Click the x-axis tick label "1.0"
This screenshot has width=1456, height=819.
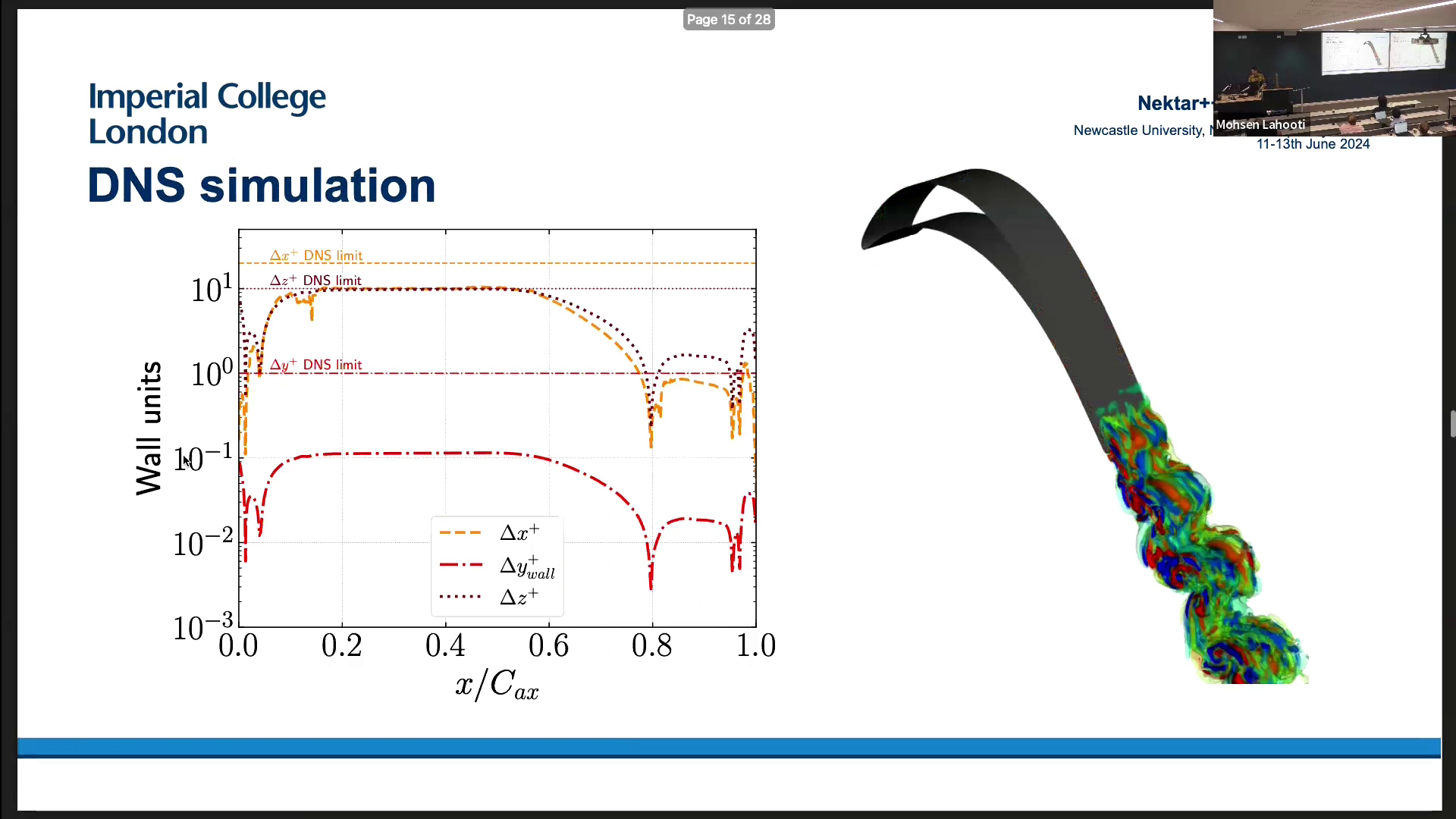(756, 646)
